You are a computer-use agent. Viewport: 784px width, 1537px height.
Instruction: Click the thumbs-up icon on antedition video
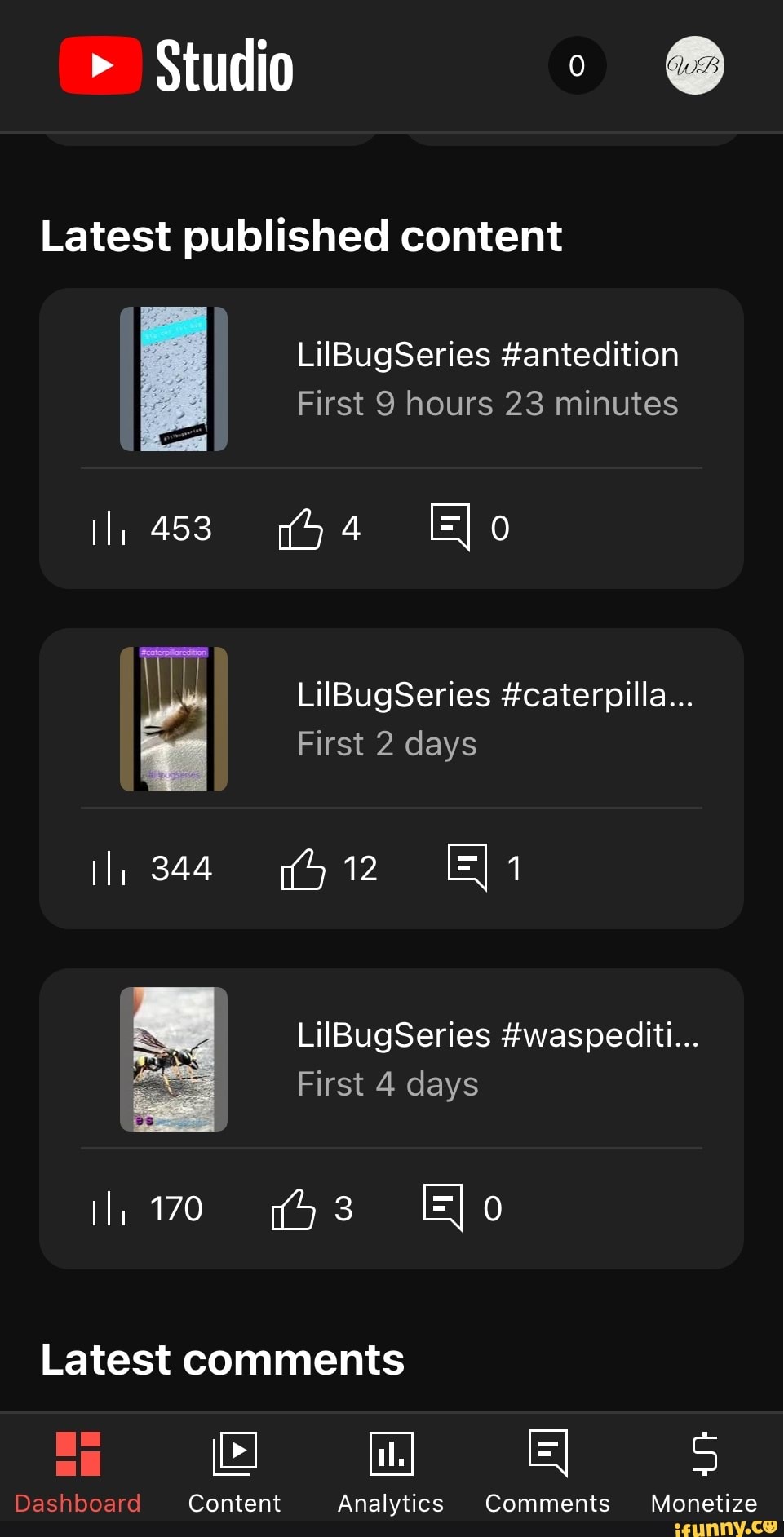click(301, 529)
